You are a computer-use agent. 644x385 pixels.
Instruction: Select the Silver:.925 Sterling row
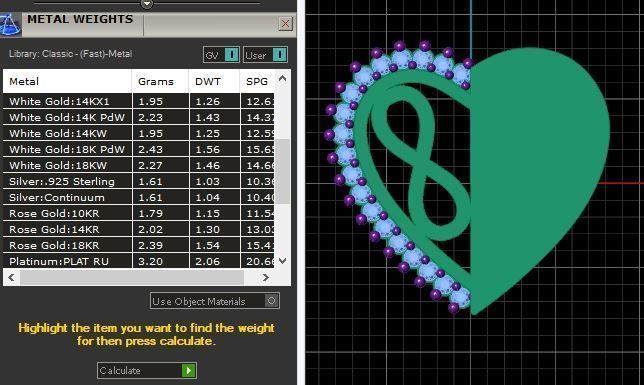138,181
